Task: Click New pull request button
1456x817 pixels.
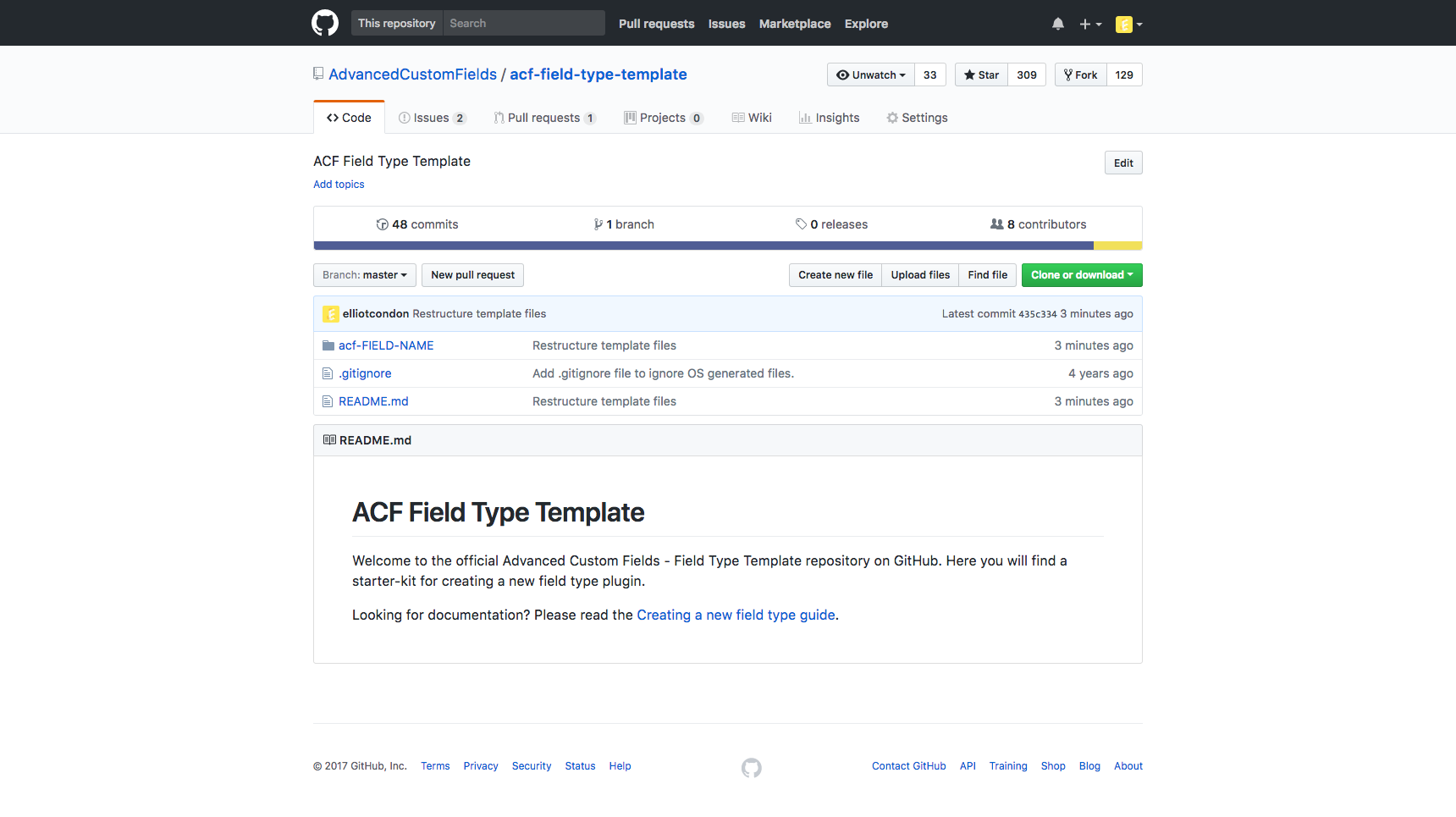Action: [x=473, y=275]
